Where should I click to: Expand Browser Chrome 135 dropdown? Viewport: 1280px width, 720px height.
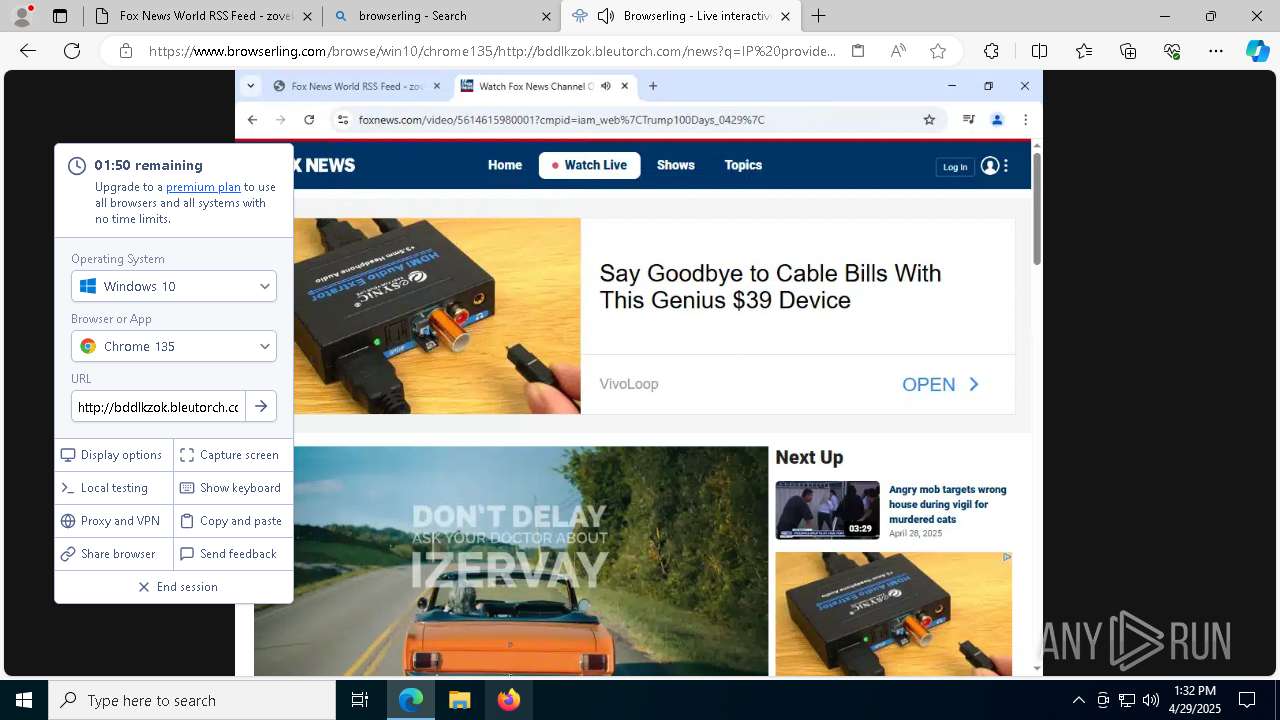pyautogui.click(x=174, y=346)
